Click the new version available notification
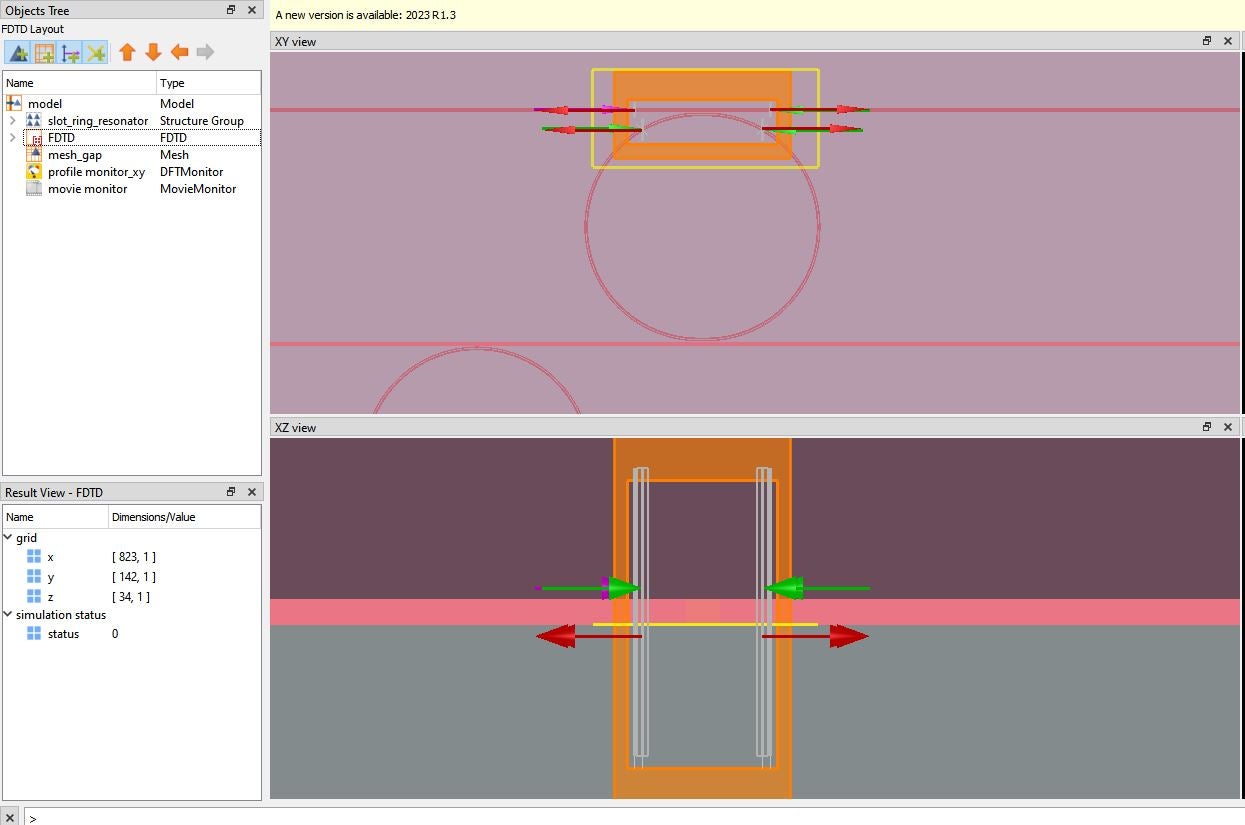1245x825 pixels. [x=366, y=15]
